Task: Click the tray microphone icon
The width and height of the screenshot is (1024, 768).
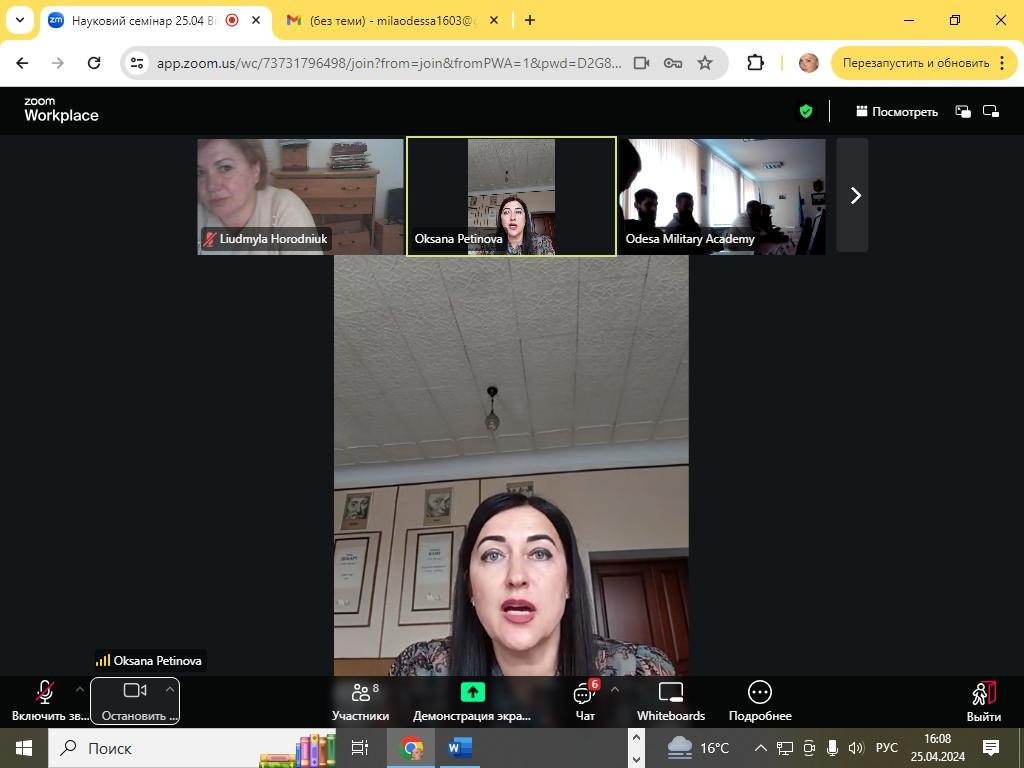Action: (833, 748)
